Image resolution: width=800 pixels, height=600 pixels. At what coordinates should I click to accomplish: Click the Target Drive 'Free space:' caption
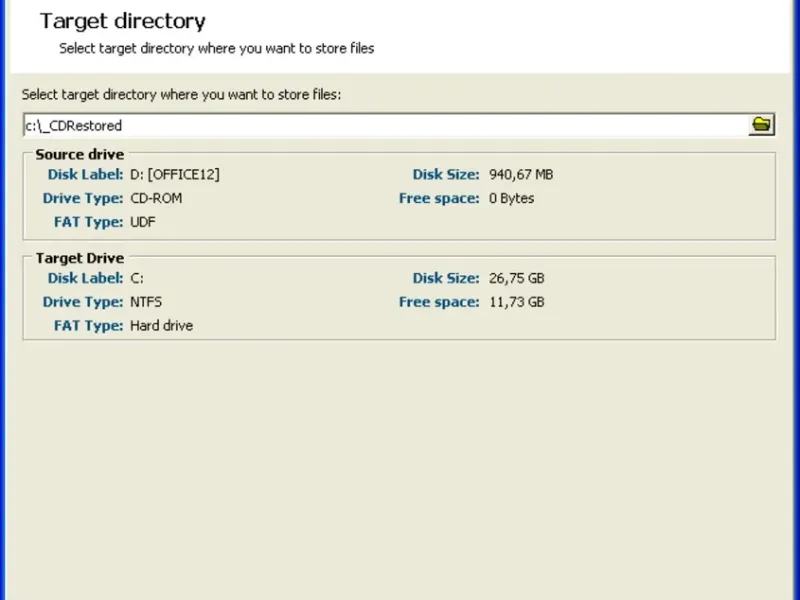tap(439, 302)
